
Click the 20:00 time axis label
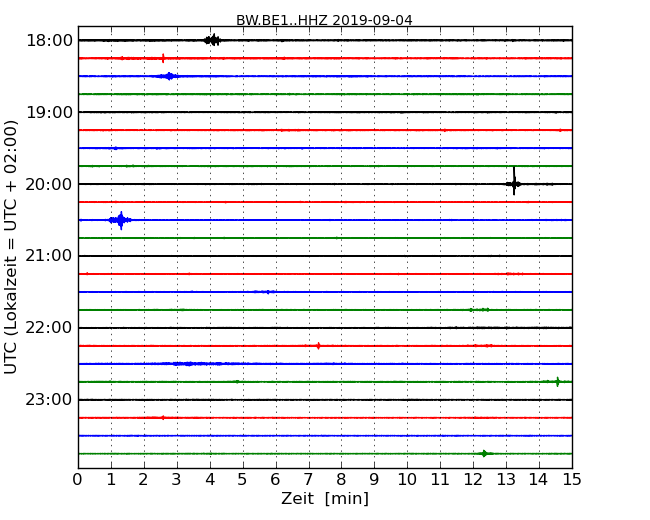click(49, 184)
